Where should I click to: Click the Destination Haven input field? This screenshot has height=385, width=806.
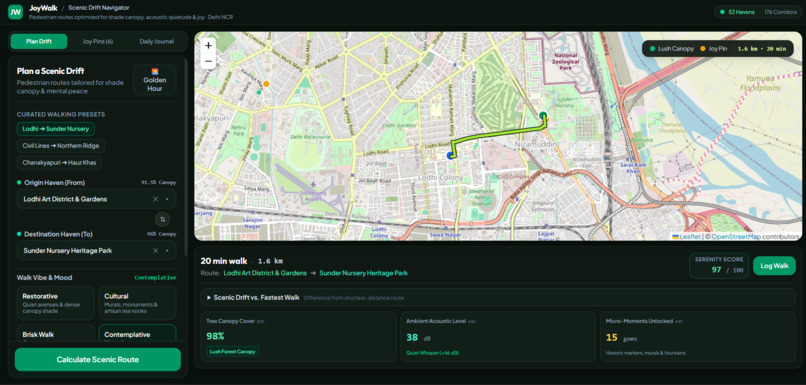tap(96, 251)
